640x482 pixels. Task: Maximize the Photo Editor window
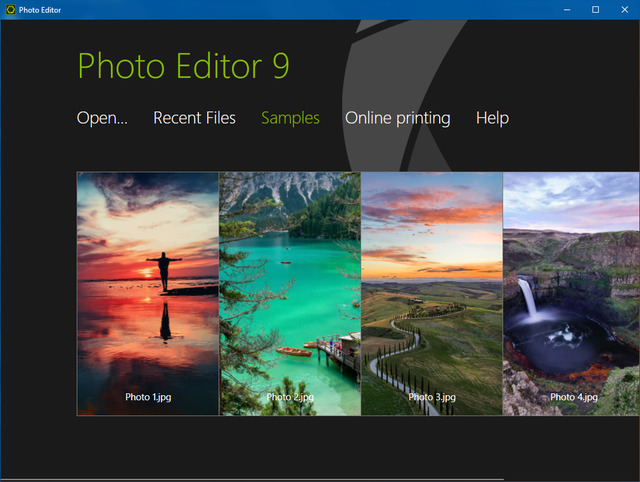coord(596,10)
